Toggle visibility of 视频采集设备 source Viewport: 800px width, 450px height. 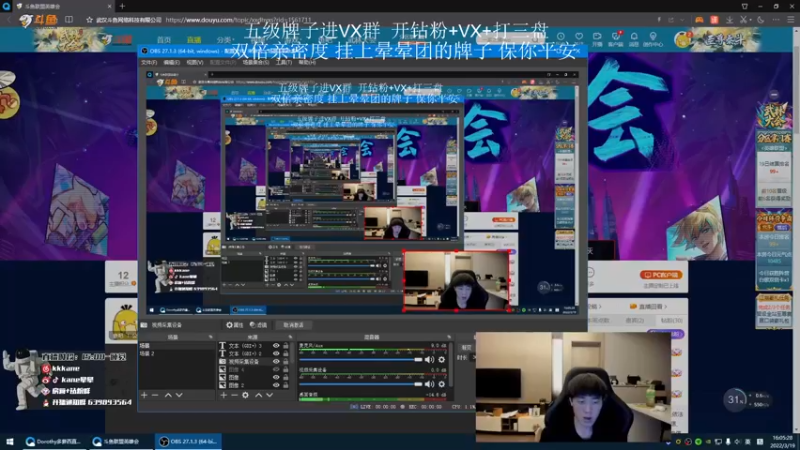pyautogui.click(x=276, y=361)
